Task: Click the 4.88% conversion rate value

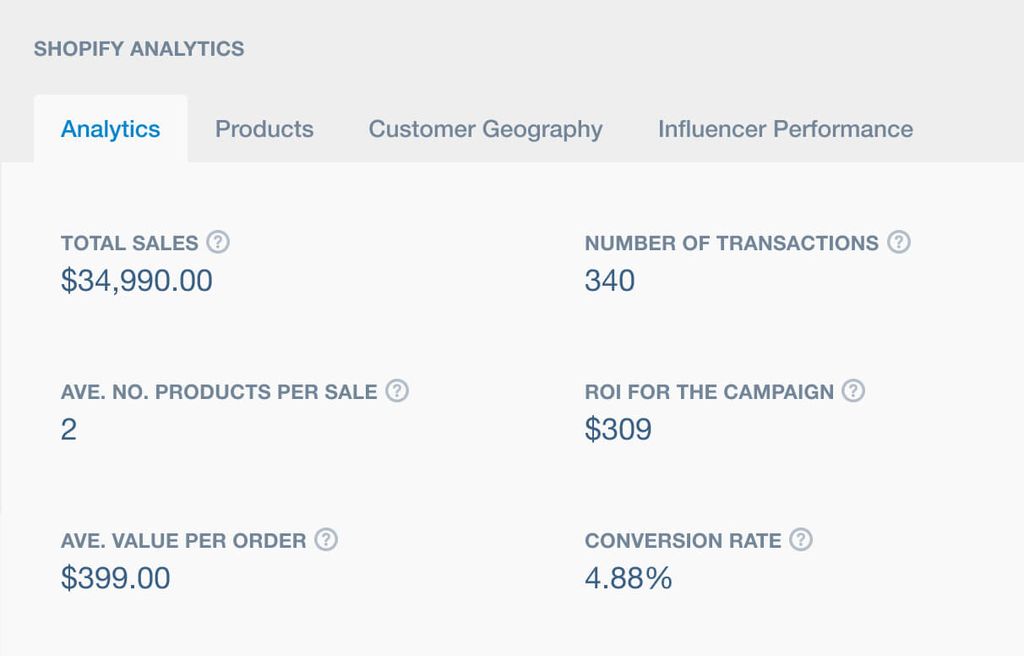Action: [x=628, y=579]
